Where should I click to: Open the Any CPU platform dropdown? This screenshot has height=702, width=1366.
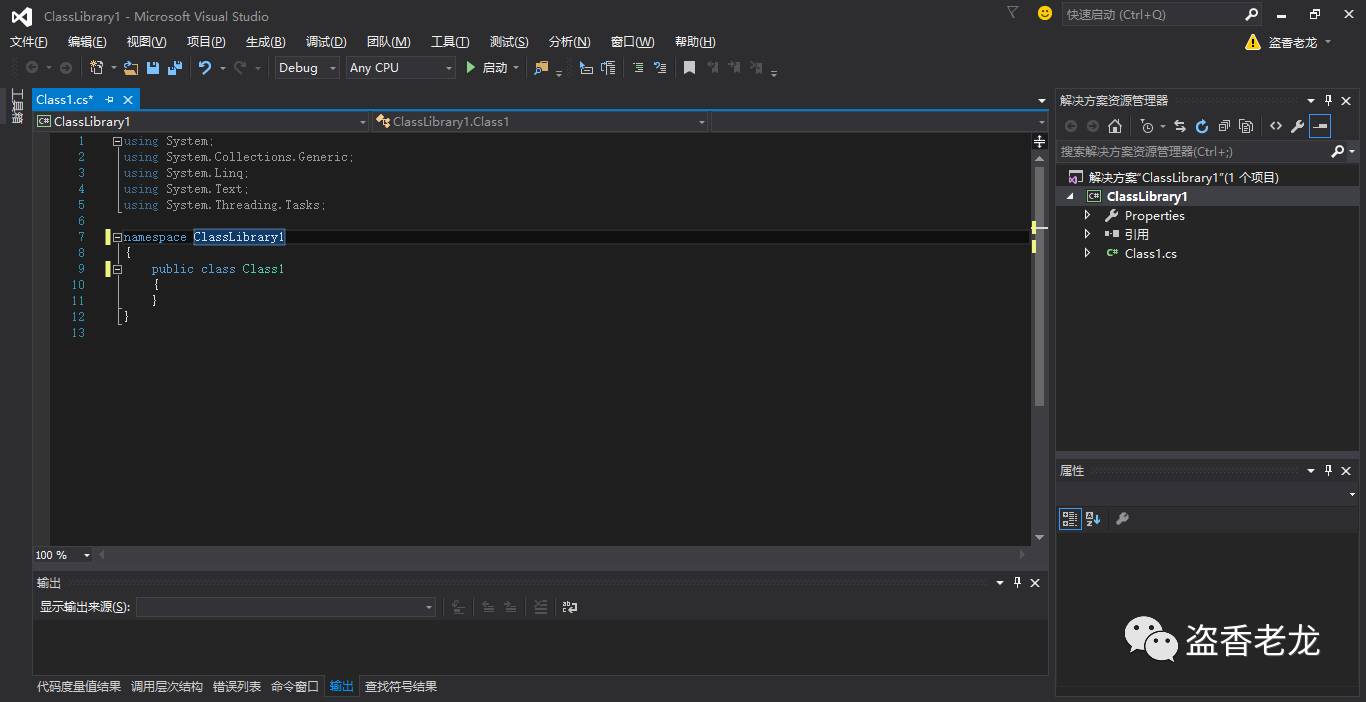[x=400, y=68]
